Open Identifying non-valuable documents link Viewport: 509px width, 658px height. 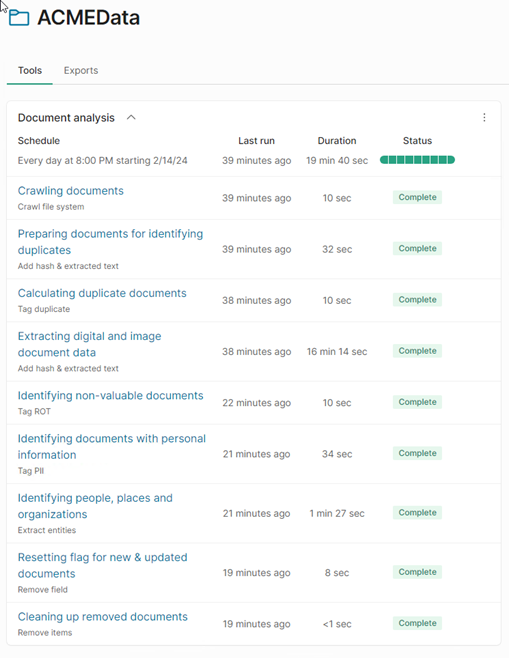110,396
